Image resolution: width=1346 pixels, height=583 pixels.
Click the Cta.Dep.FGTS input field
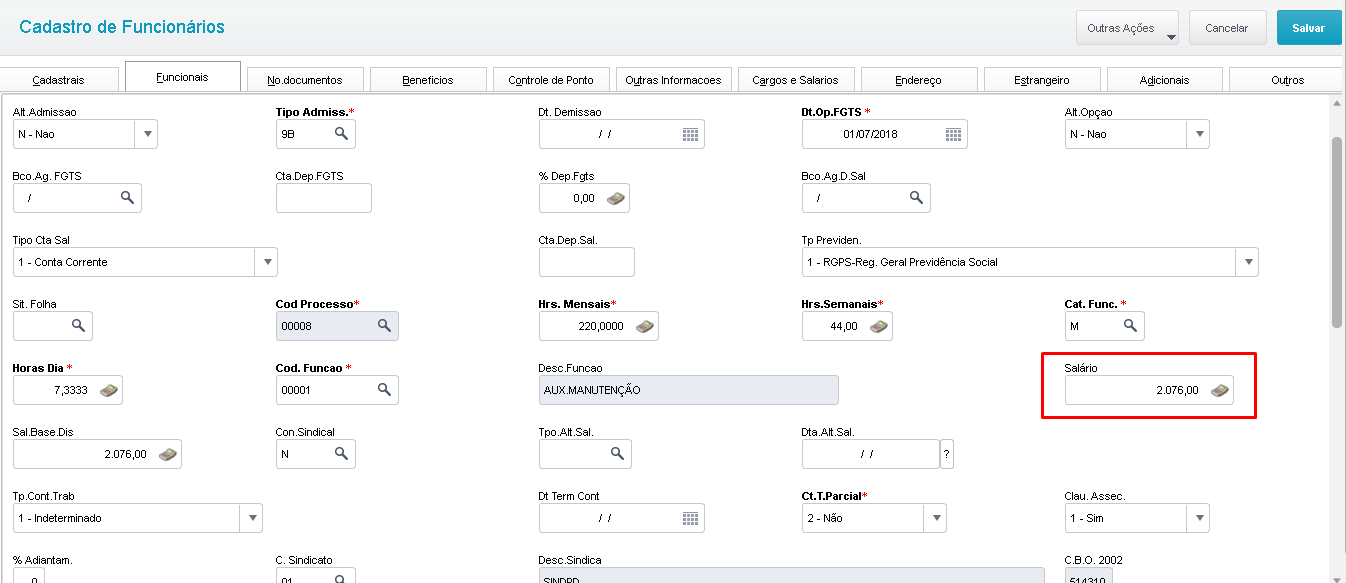[323, 198]
